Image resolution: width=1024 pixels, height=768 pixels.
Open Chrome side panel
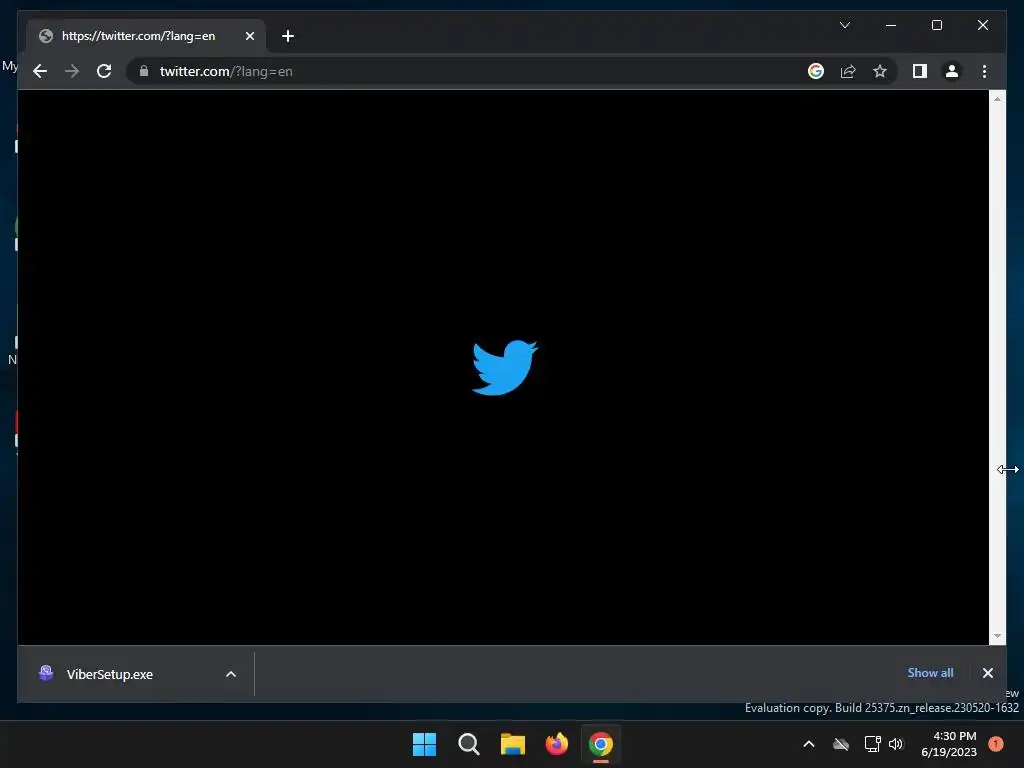[x=920, y=71]
